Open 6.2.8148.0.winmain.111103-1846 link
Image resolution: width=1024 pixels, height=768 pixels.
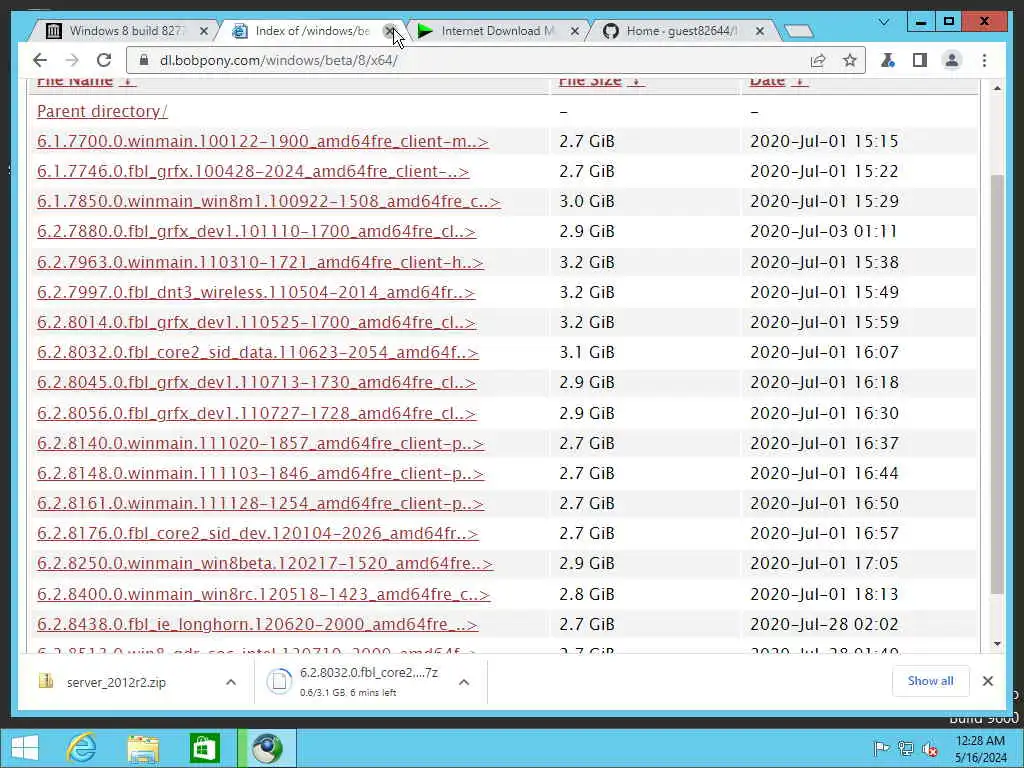[260, 473]
